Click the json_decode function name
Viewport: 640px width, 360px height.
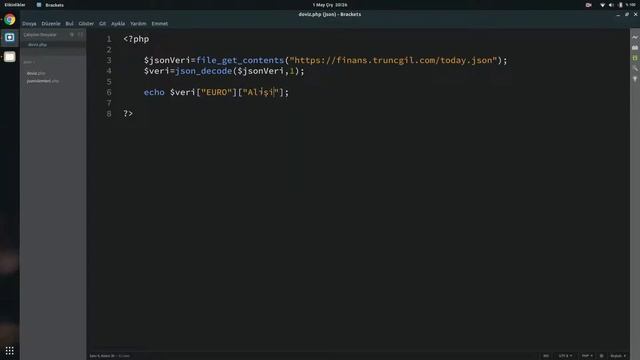[204, 71]
